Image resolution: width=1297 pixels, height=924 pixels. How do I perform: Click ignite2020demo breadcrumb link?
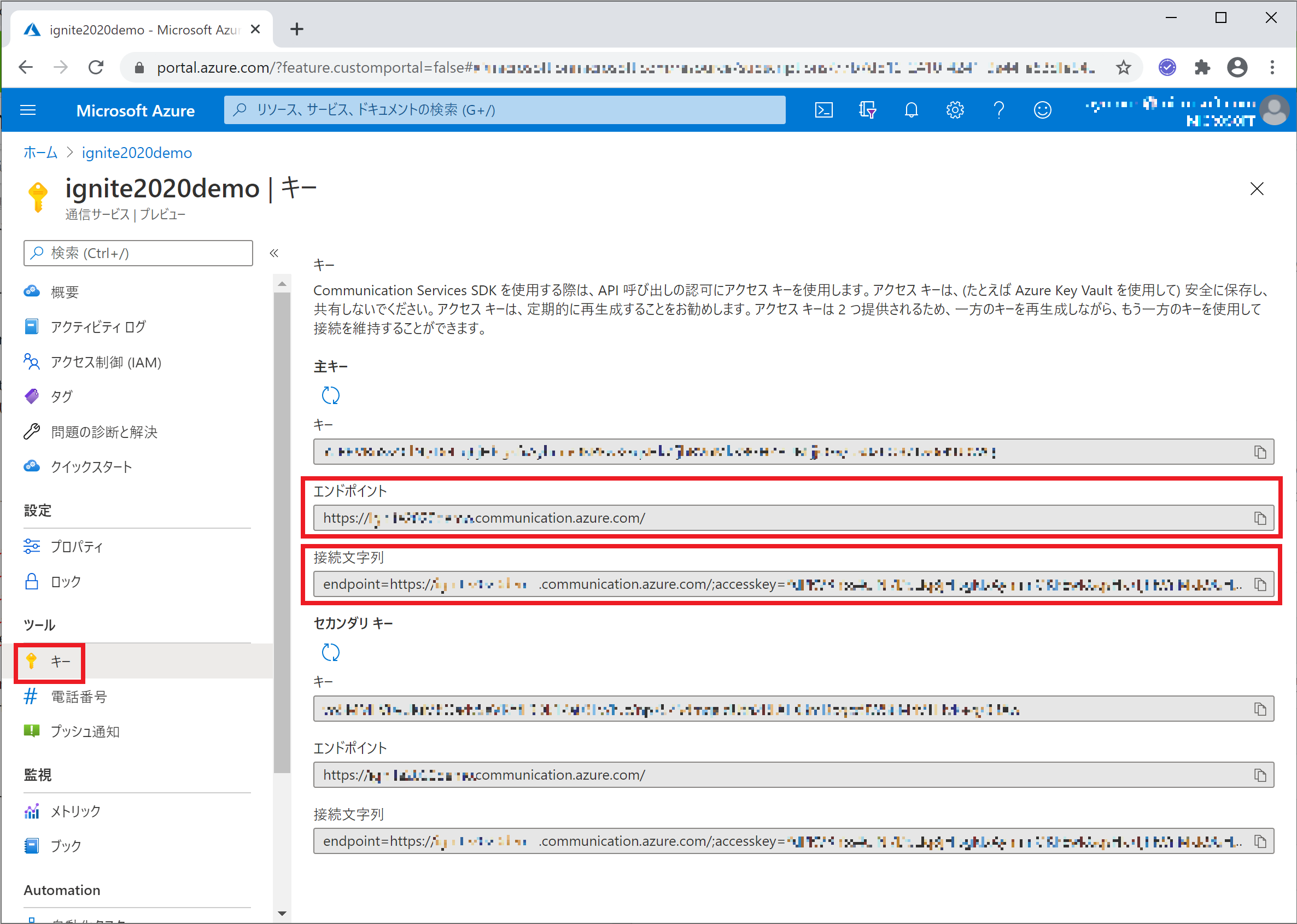click(x=137, y=153)
